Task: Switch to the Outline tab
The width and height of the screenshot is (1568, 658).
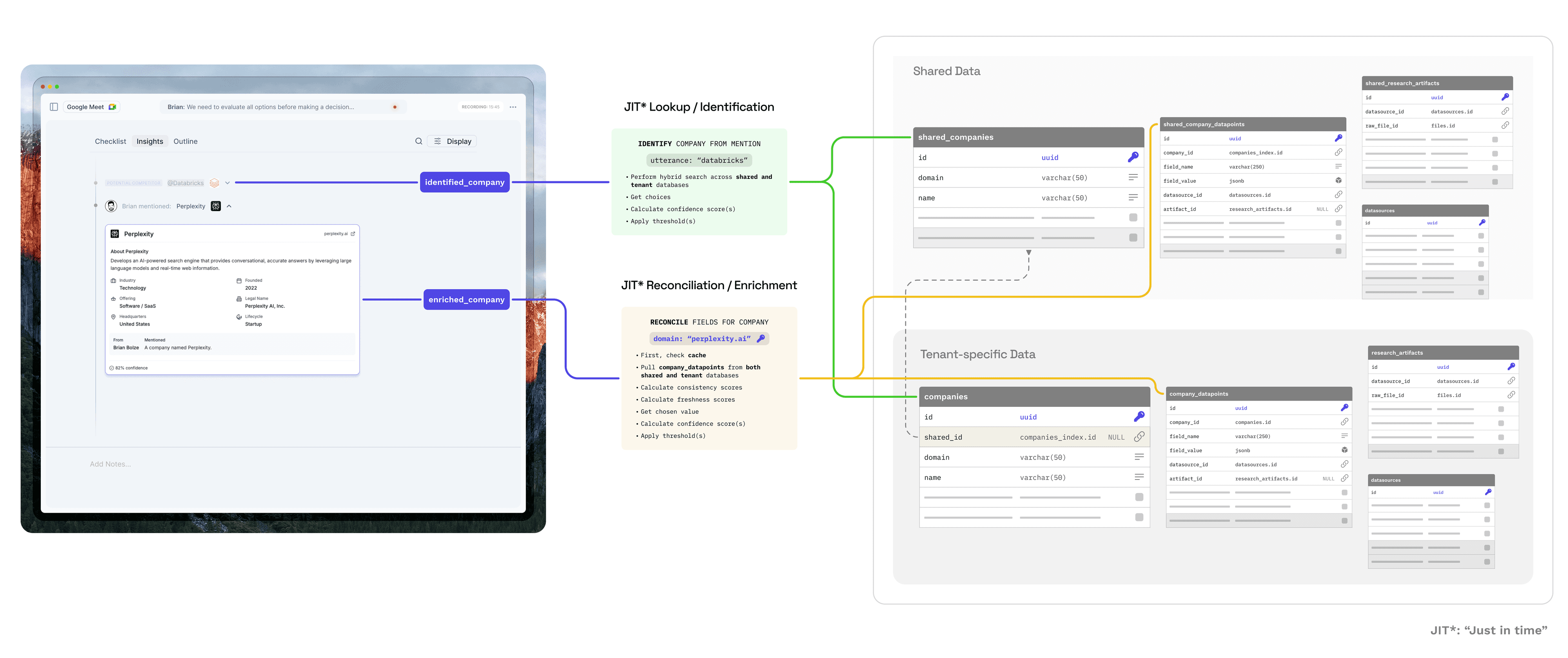Action: click(x=186, y=141)
